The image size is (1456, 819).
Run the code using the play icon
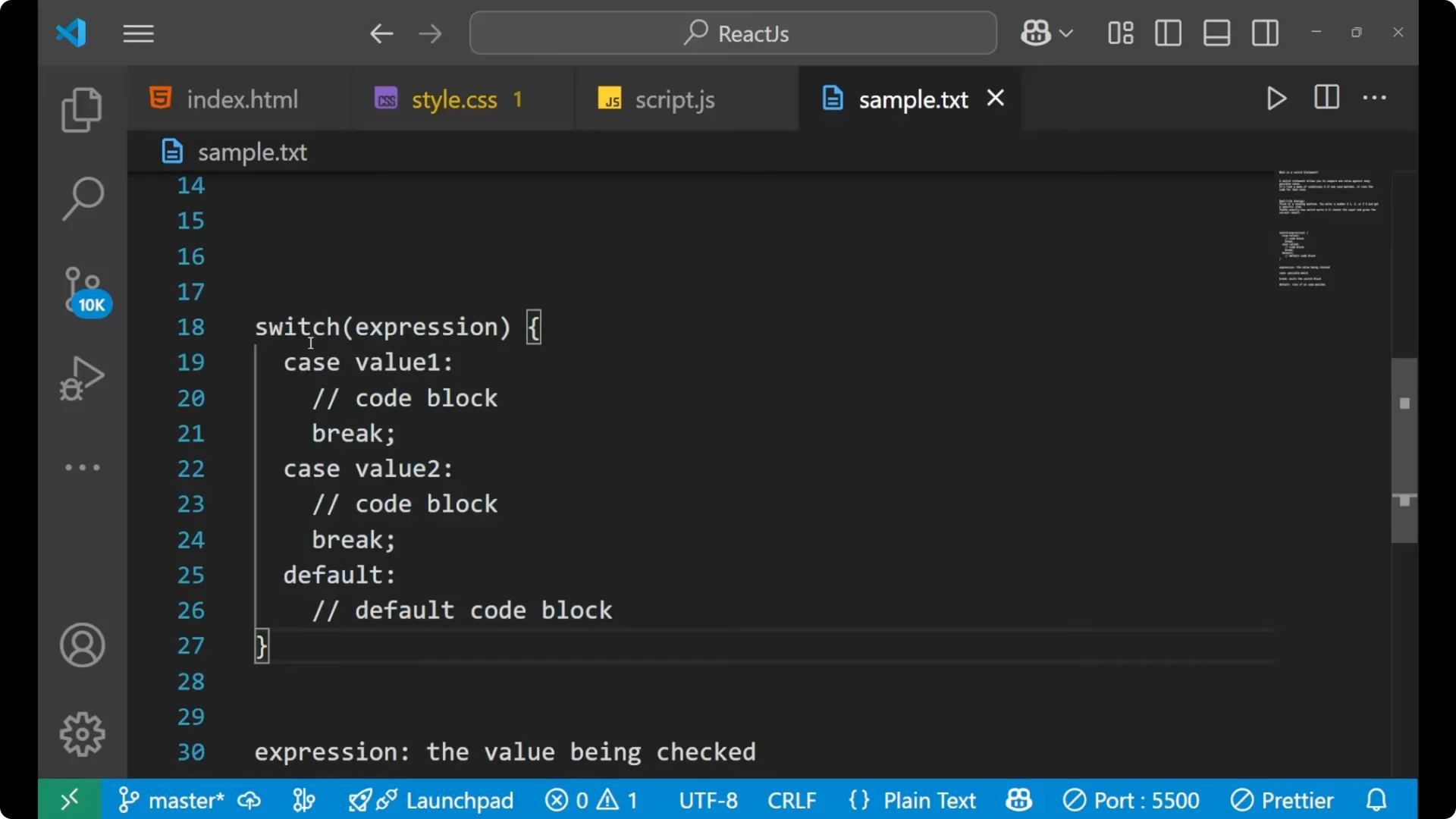(x=1276, y=98)
